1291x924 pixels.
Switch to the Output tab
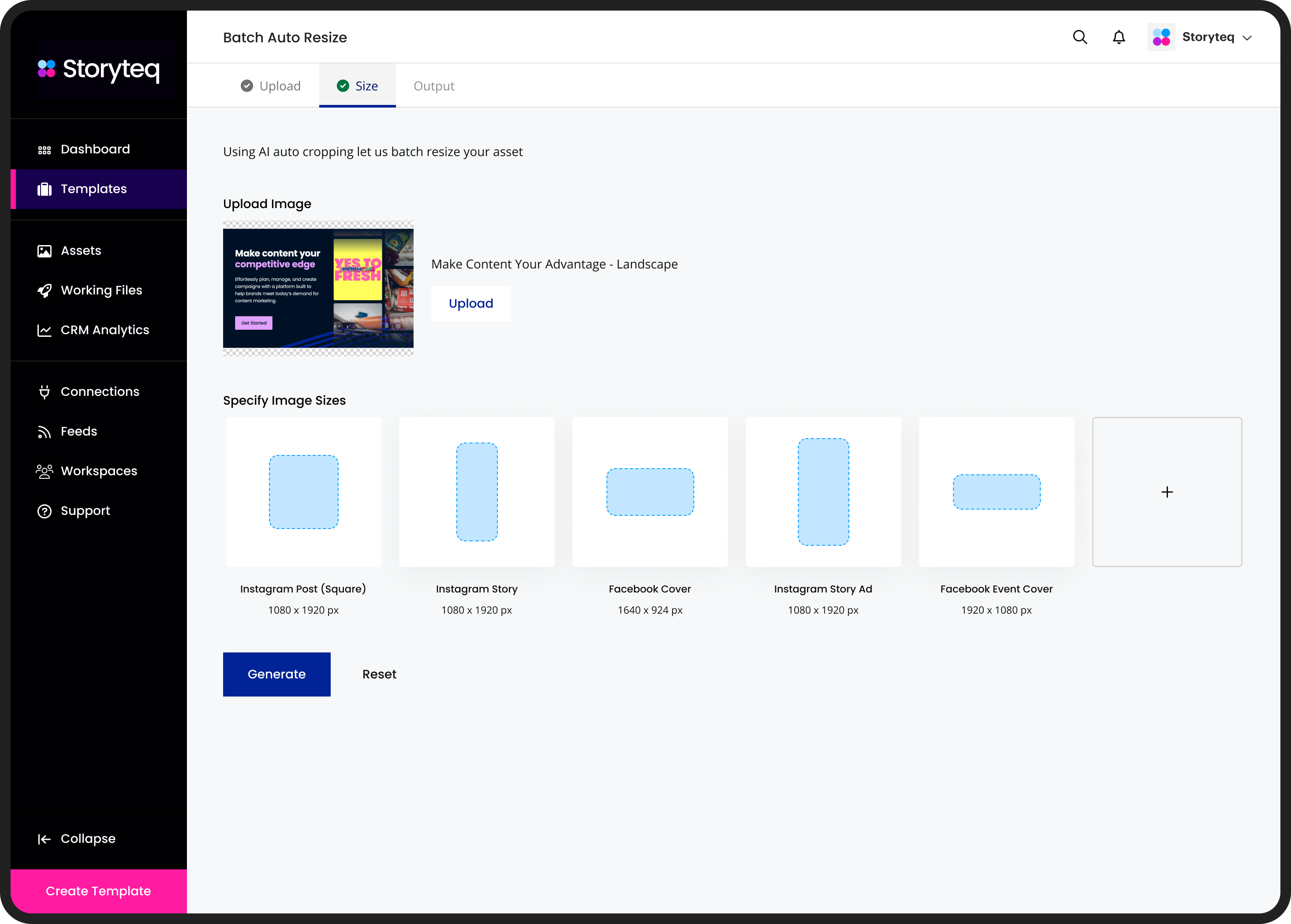click(x=433, y=86)
